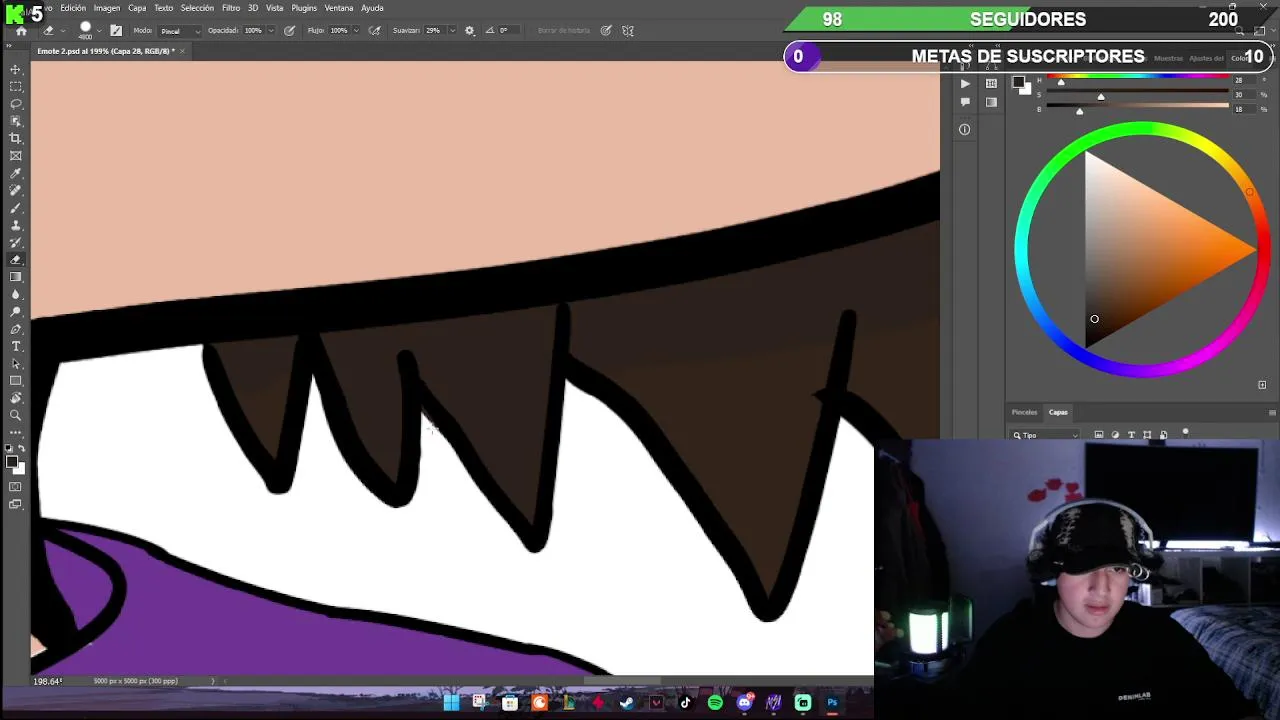Select the Rectangle shape tool
Image resolution: width=1280 pixels, height=720 pixels.
click(x=16, y=381)
